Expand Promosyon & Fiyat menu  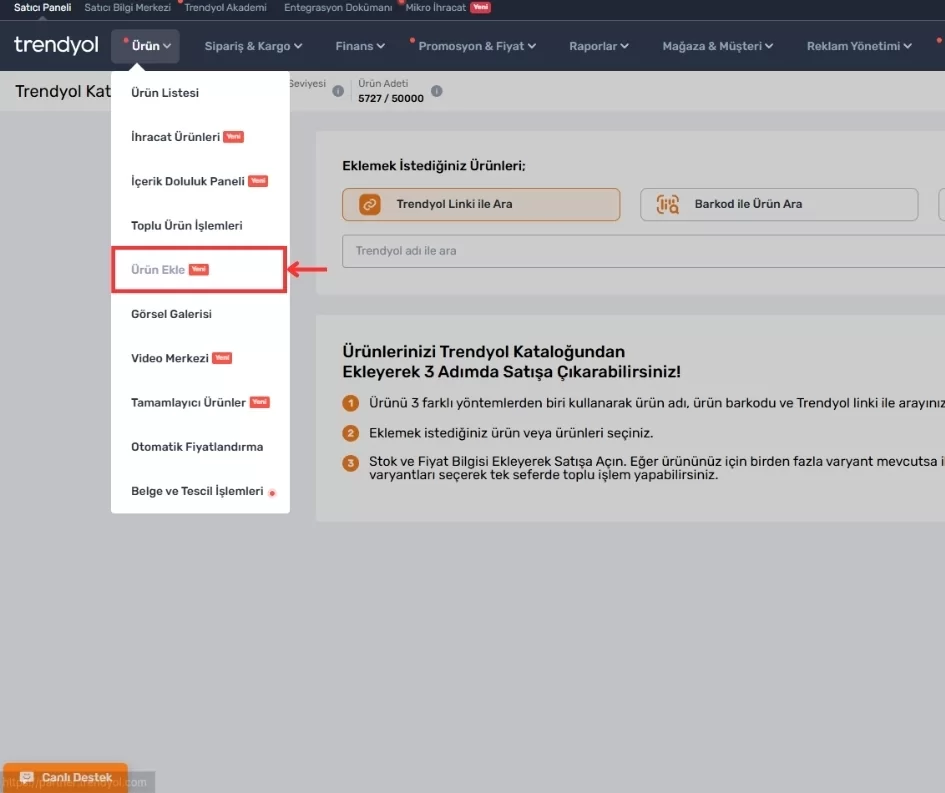[477, 46]
